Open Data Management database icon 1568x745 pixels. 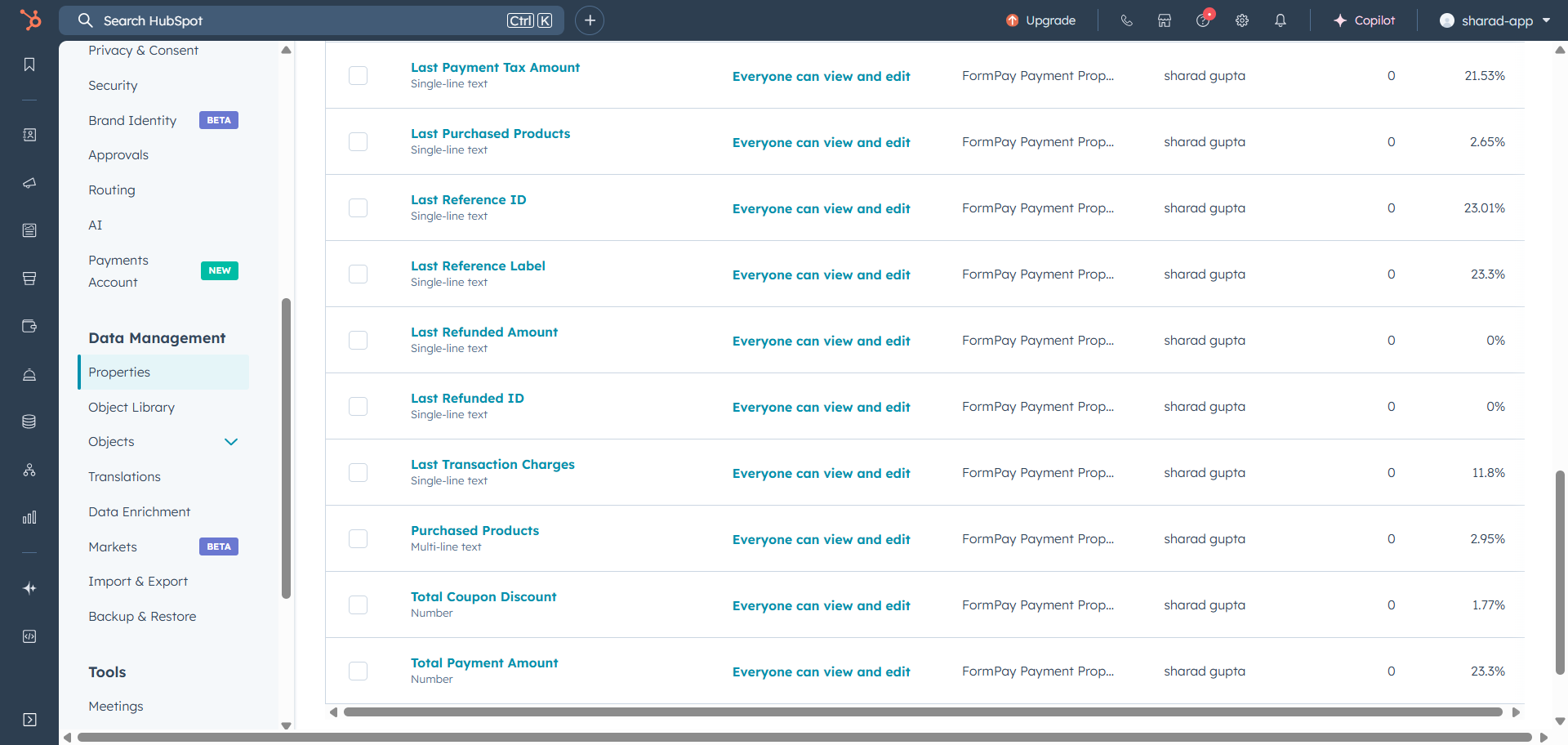[29, 422]
